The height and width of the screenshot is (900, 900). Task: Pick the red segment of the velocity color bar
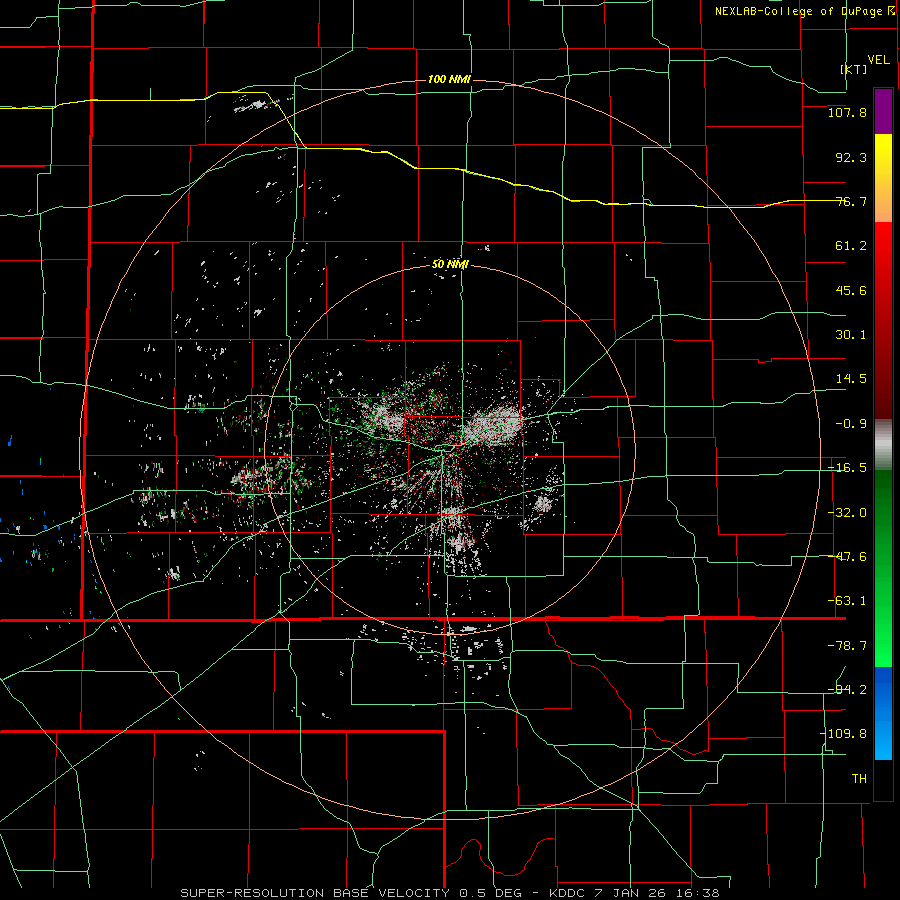click(x=883, y=320)
